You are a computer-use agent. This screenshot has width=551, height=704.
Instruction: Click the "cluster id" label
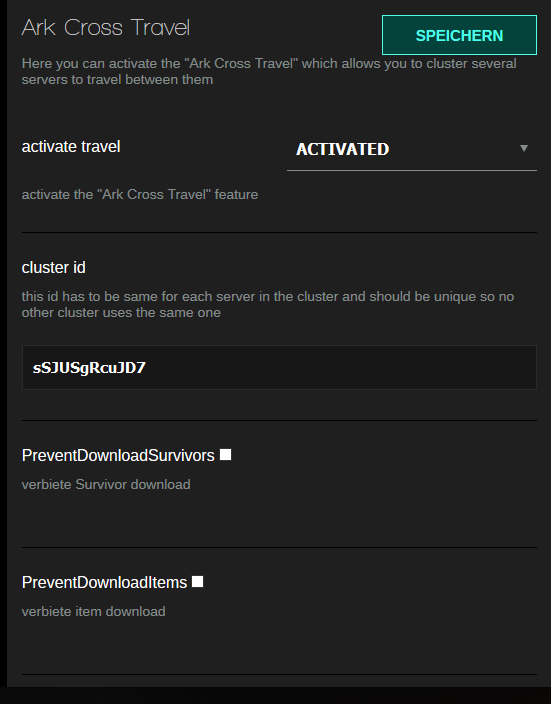tap(53, 268)
